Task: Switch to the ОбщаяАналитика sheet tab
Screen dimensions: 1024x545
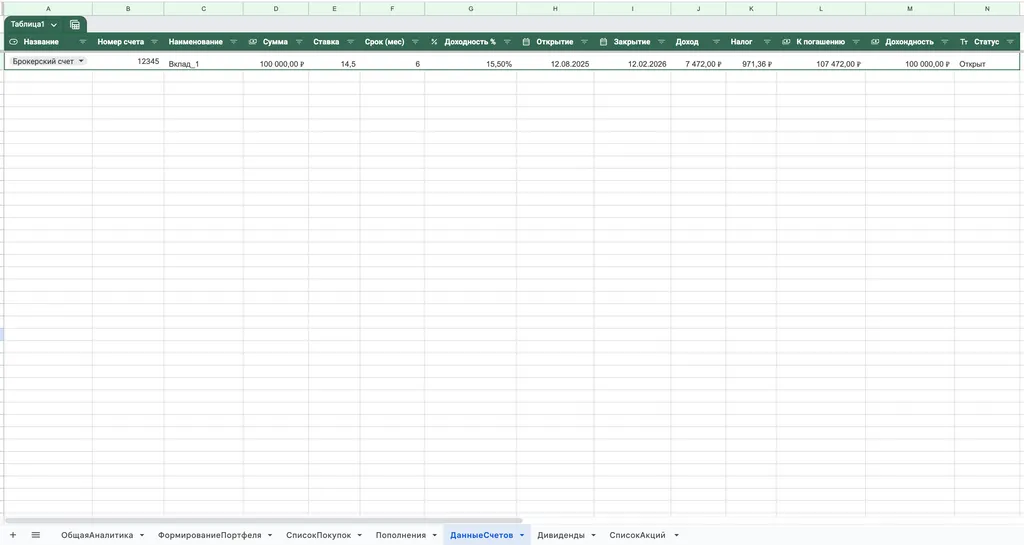Action: [x=96, y=535]
